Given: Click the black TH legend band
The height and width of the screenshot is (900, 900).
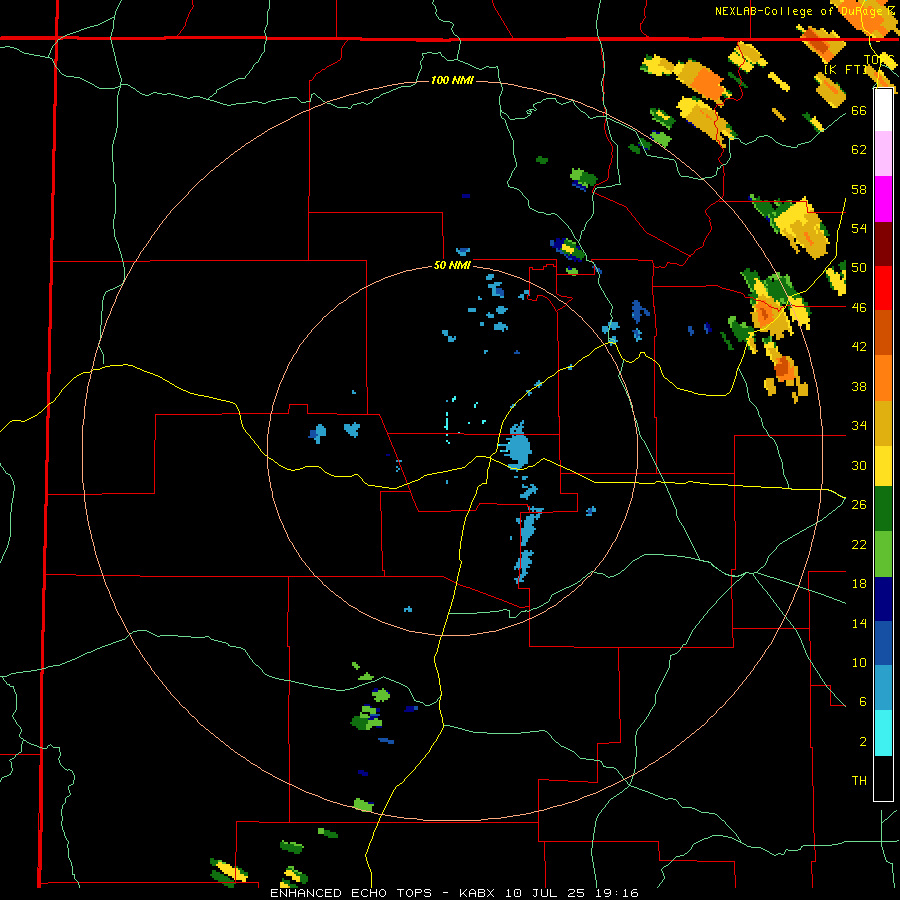Looking at the screenshot, I should coord(883,778).
